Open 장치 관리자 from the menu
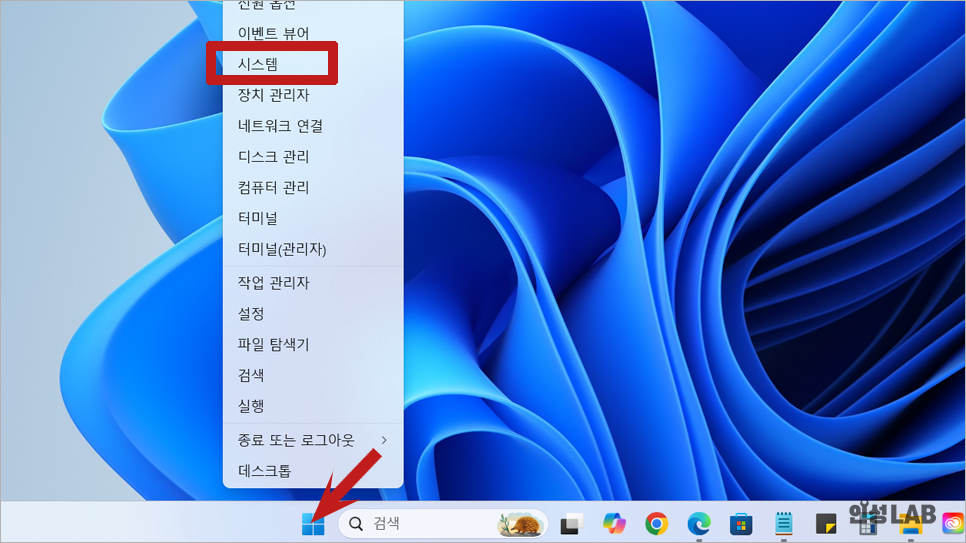The width and height of the screenshot is (966, 543). (313, 95)
